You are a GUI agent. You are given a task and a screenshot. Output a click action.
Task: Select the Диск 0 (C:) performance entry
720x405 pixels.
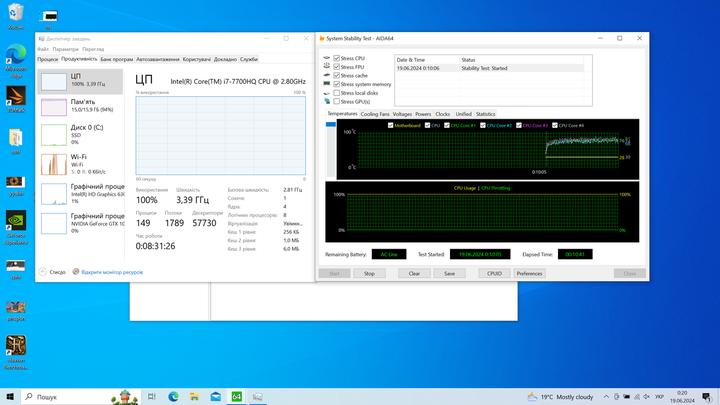click(x=80, y=135)
